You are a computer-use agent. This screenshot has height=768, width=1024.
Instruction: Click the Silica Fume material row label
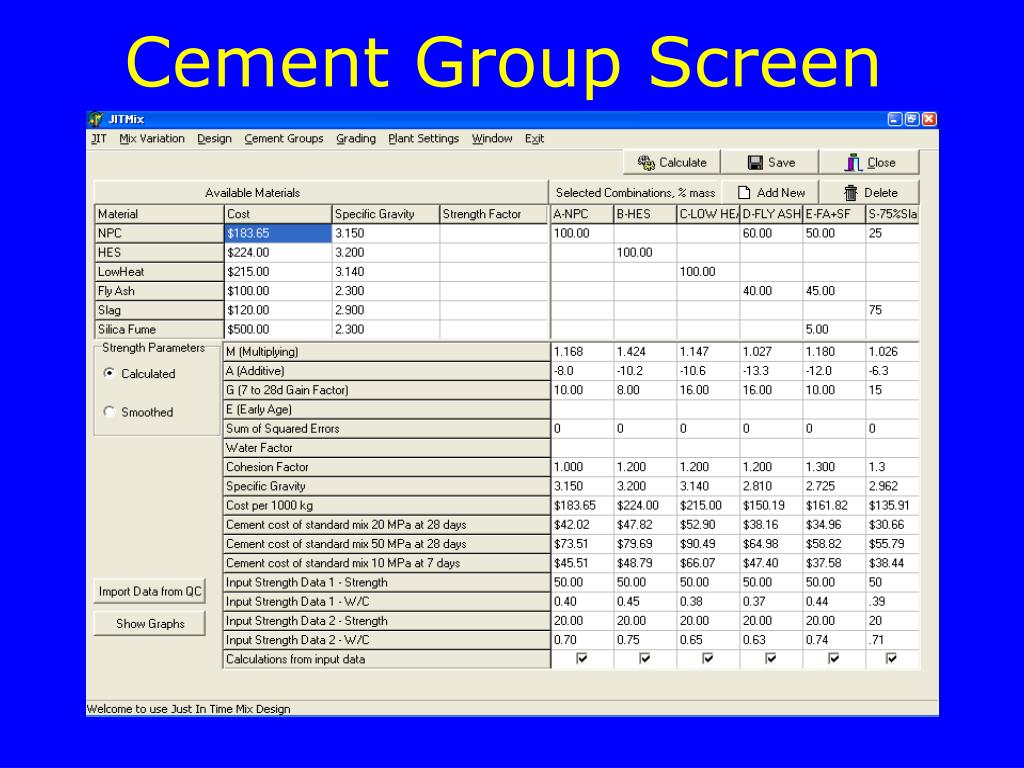(x=159, y=329)
